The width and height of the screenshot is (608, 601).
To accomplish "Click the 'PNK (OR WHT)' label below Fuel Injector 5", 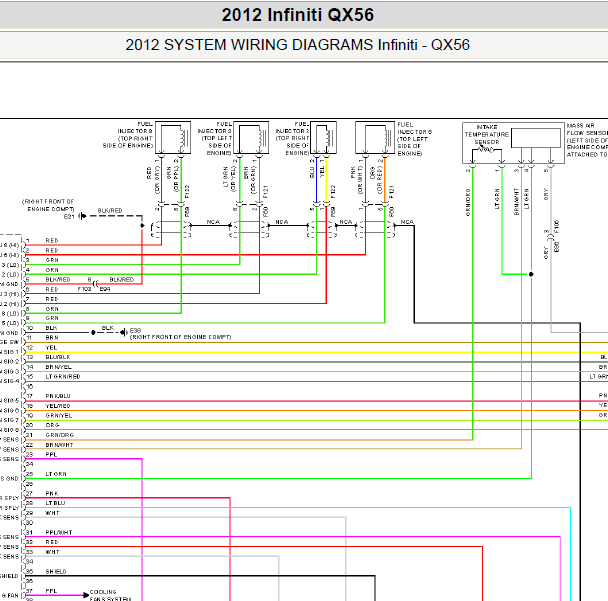I will pyautogui.click(x=356, y=180).
